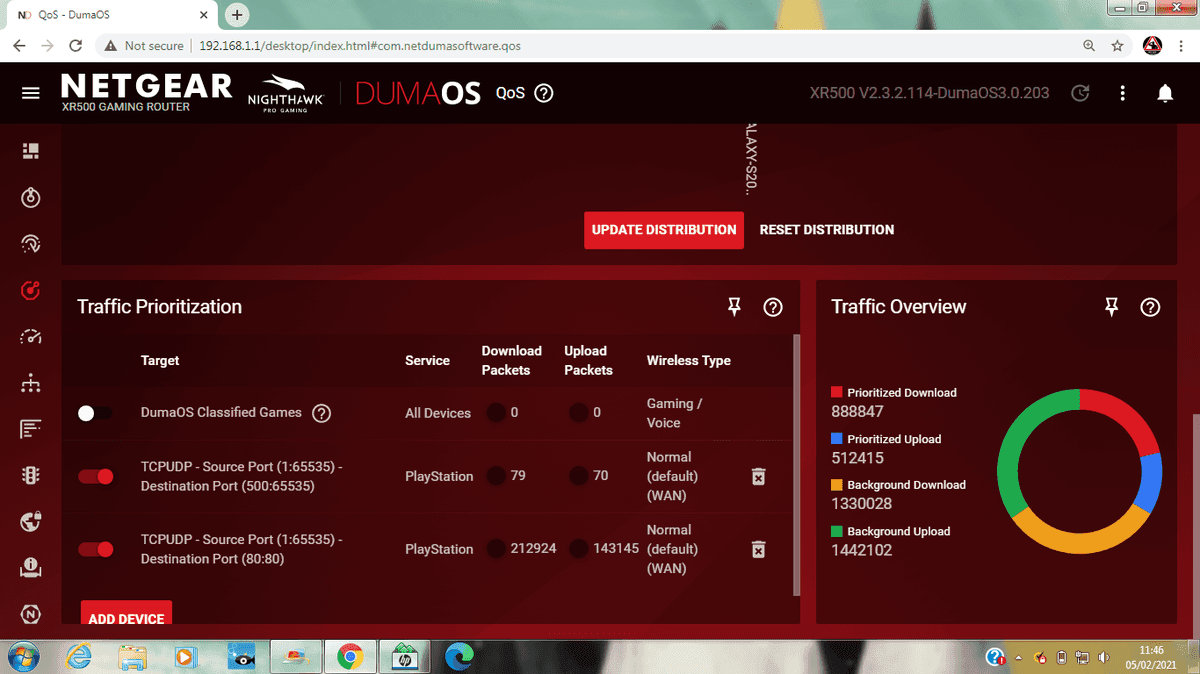Open QoS help question mark in header

coord(544,93)
